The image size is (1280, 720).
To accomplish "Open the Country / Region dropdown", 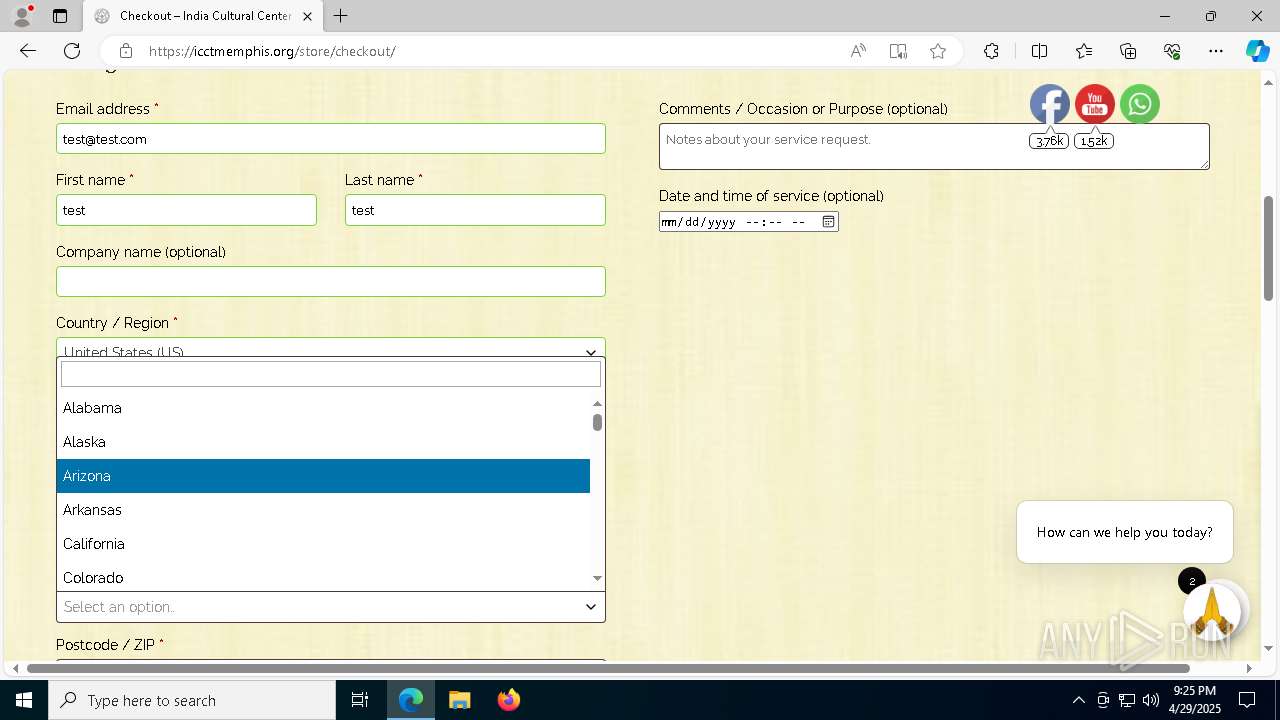I will click(x=331, y=348).
